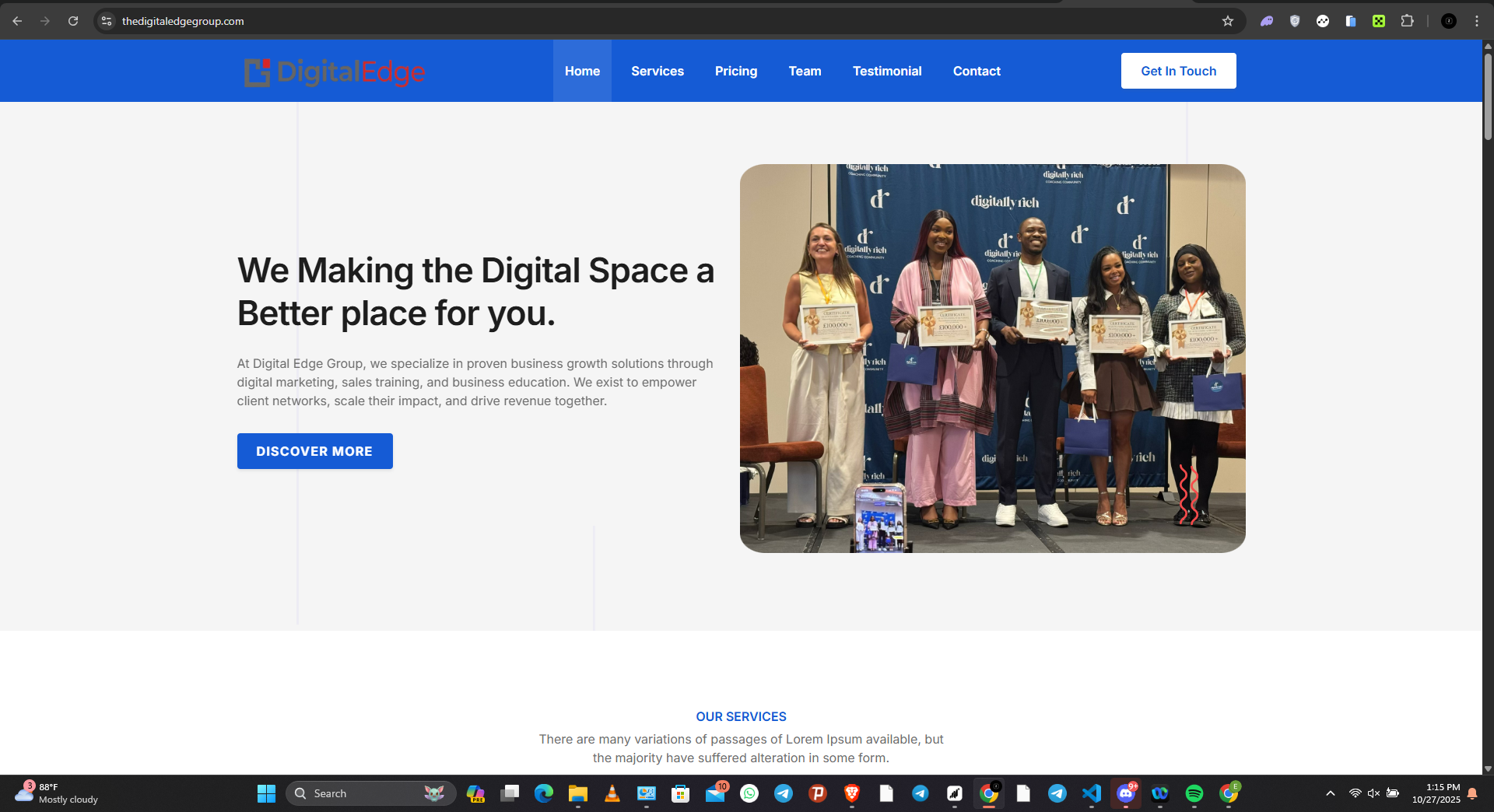Open File Explorer from the taskbar

pyautogui.click(x=577, y=793)
